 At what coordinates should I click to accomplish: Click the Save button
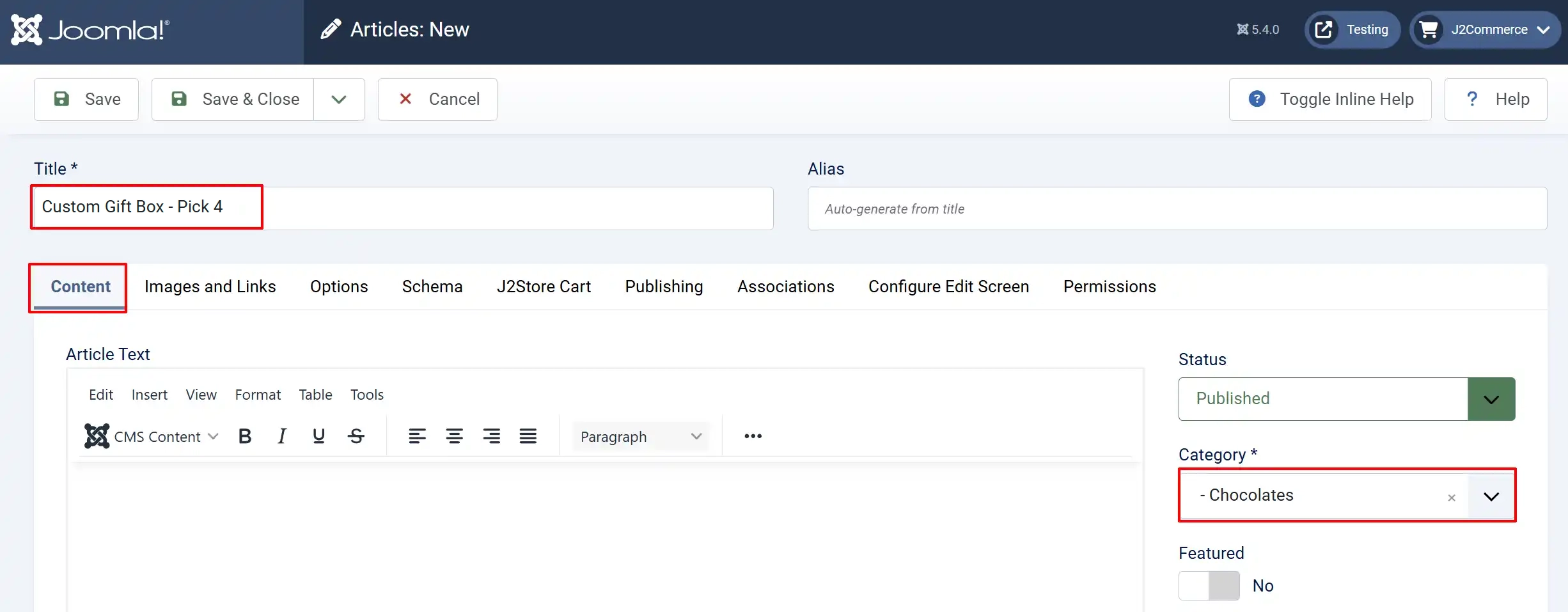(x=86, y=99)
